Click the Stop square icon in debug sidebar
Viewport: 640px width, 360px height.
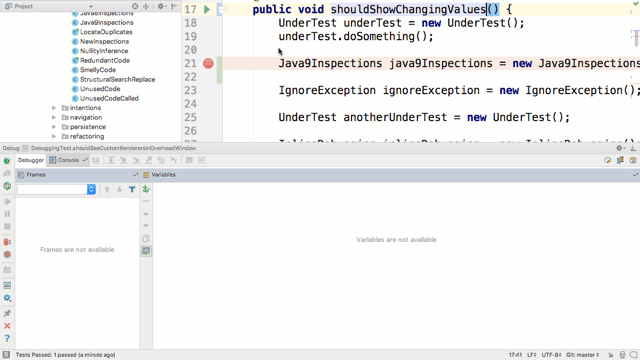coord(7,227)
